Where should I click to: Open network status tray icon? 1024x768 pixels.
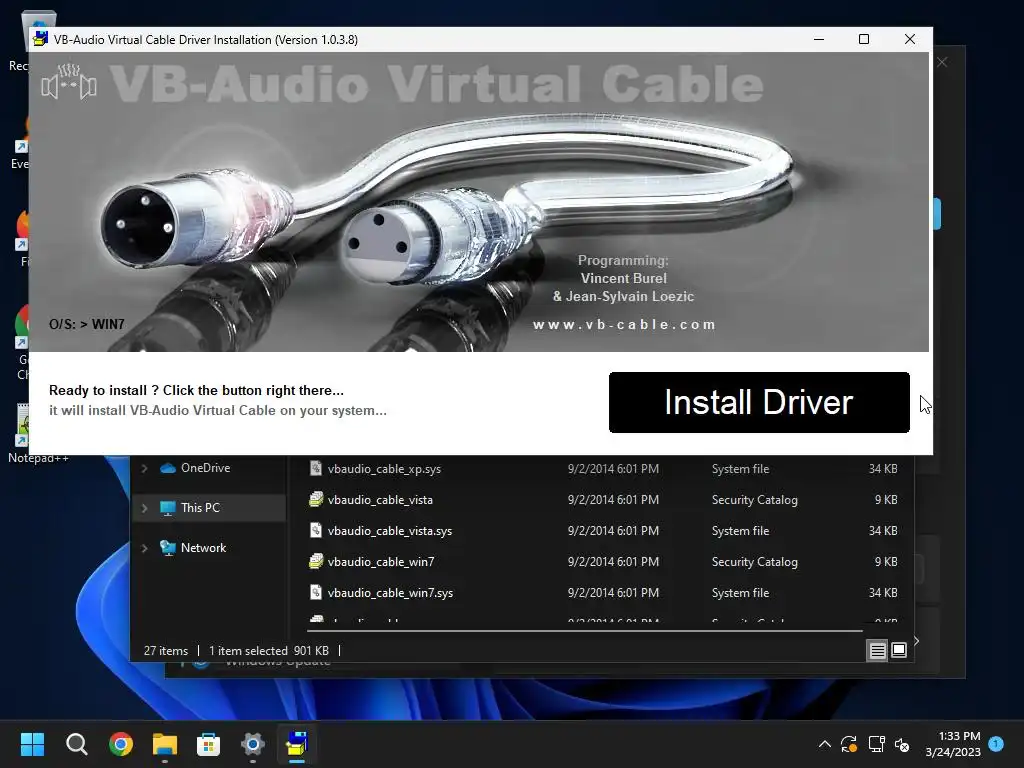tap(876, 744)
